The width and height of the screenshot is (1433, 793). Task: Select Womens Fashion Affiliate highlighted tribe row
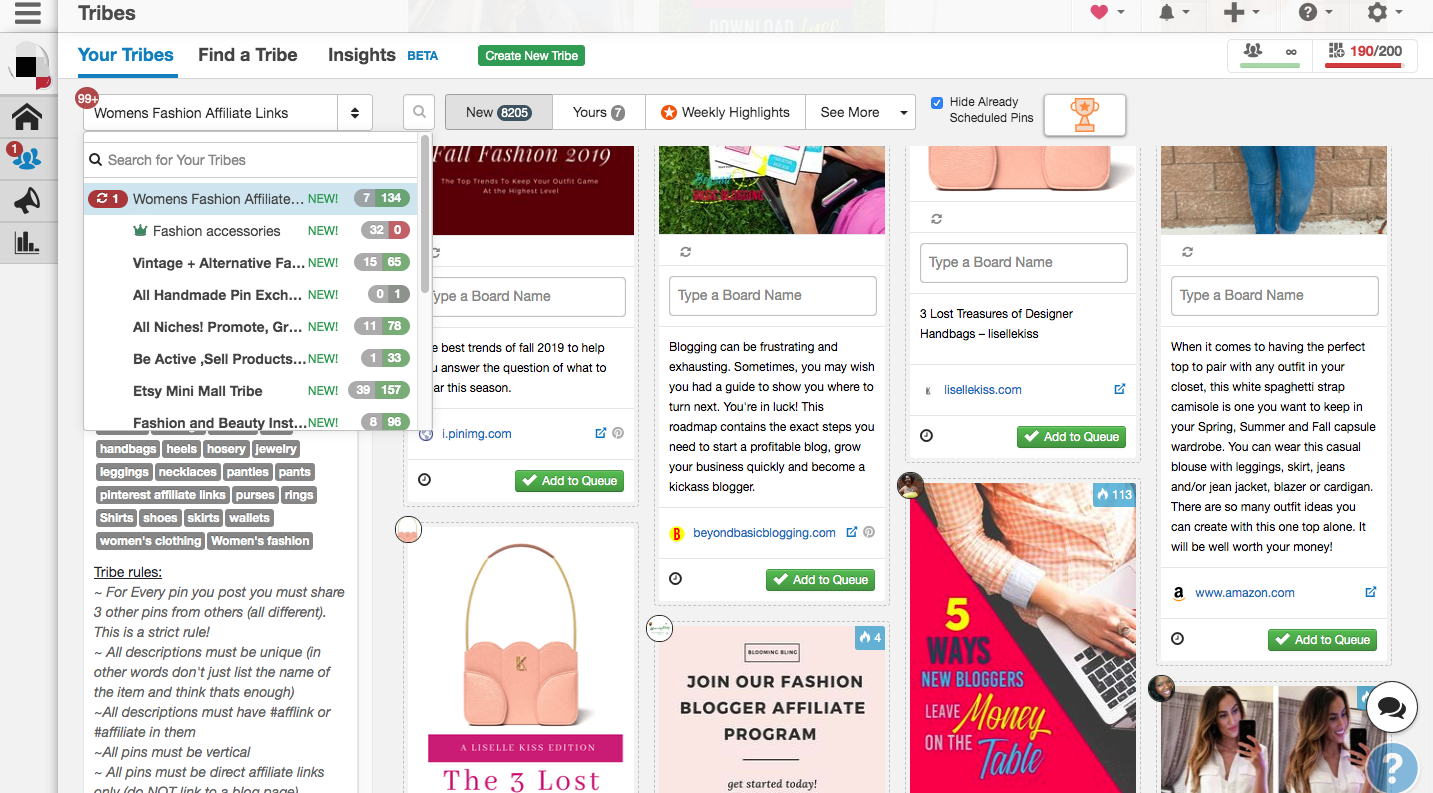(x=250, y=199)
